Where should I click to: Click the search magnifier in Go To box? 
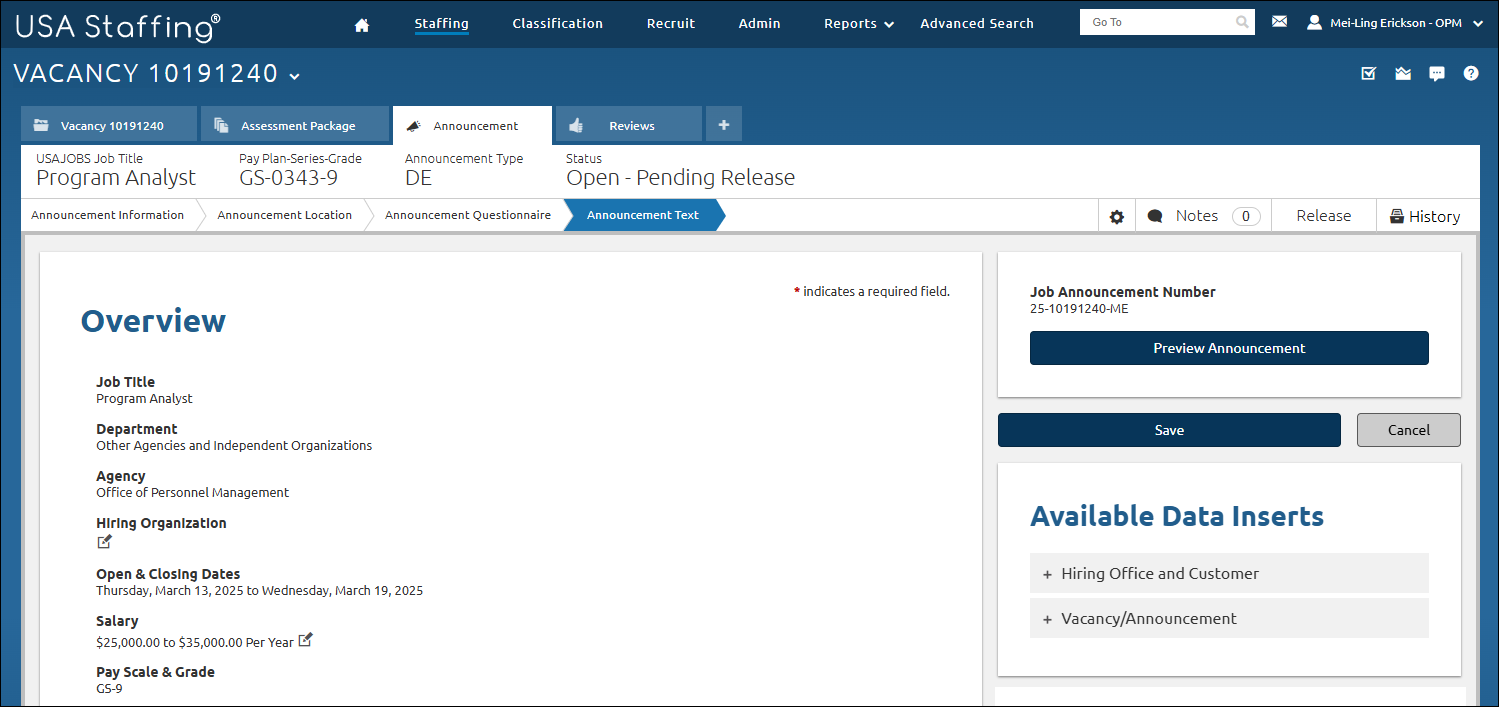pos(1241,22)
